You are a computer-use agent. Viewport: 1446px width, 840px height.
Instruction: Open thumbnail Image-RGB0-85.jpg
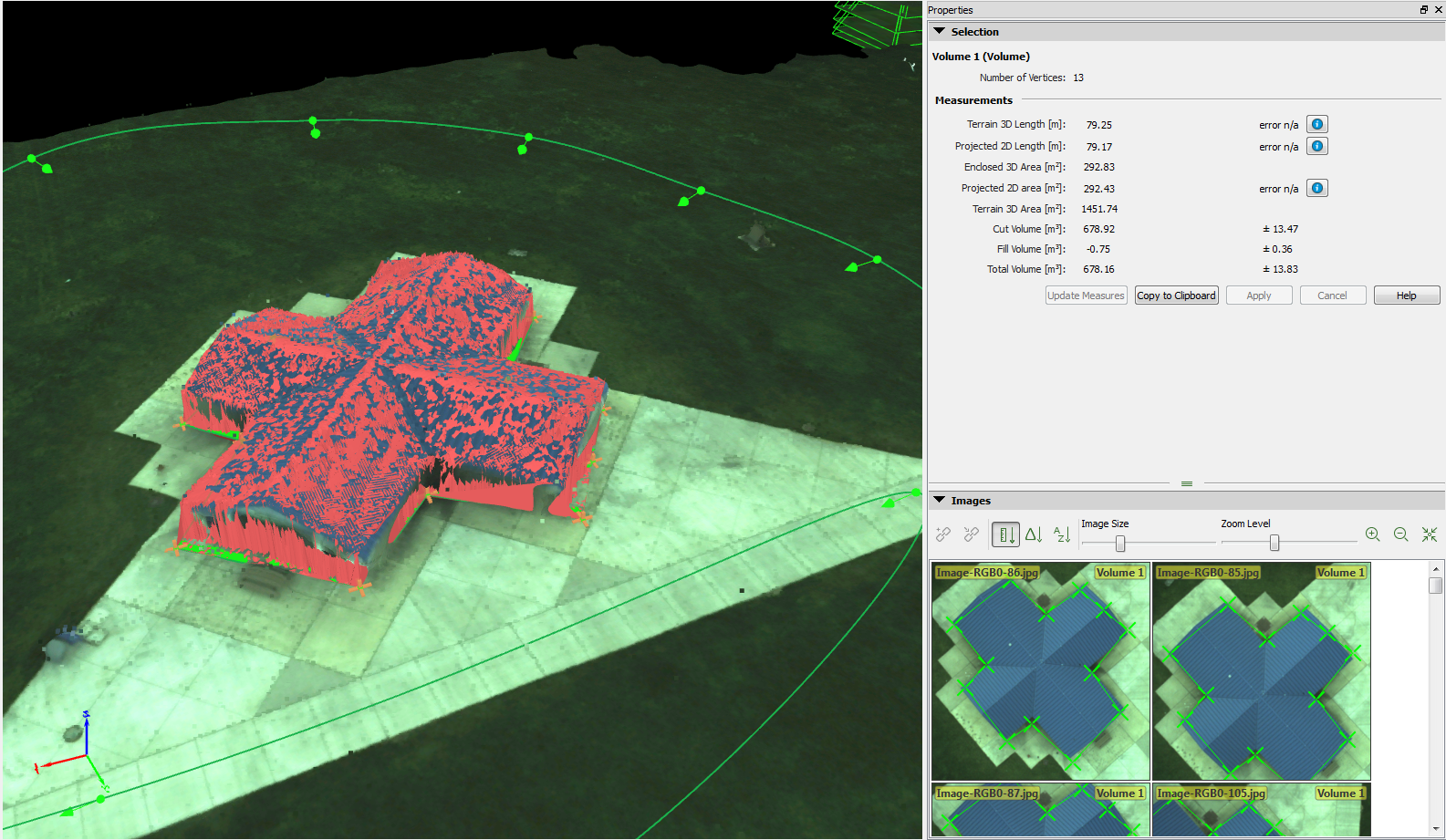tap(1262, 671)
